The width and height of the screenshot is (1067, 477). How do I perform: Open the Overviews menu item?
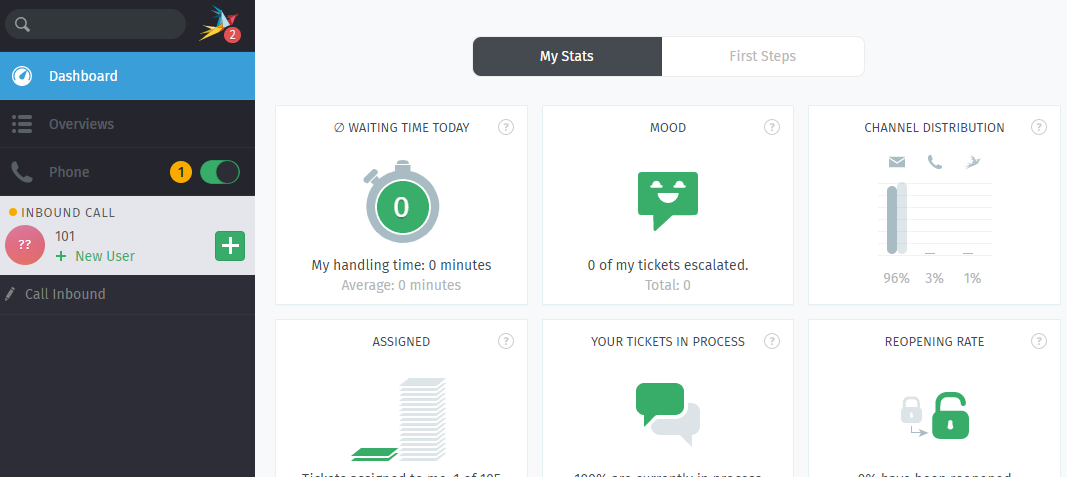[127, 124]
